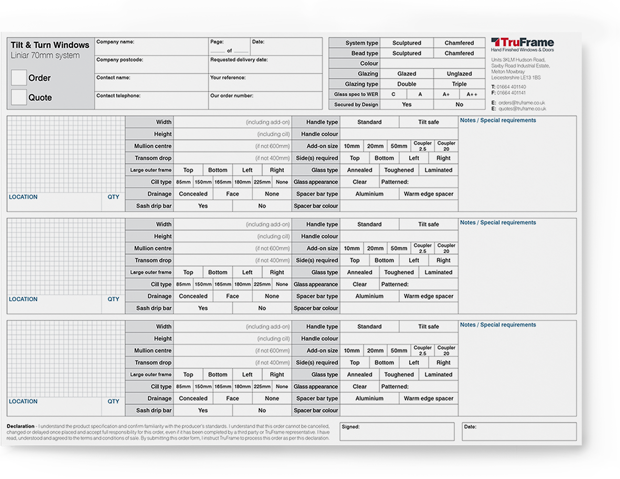
Task: Tick the Order checkbox
Action: pos(19,78)
